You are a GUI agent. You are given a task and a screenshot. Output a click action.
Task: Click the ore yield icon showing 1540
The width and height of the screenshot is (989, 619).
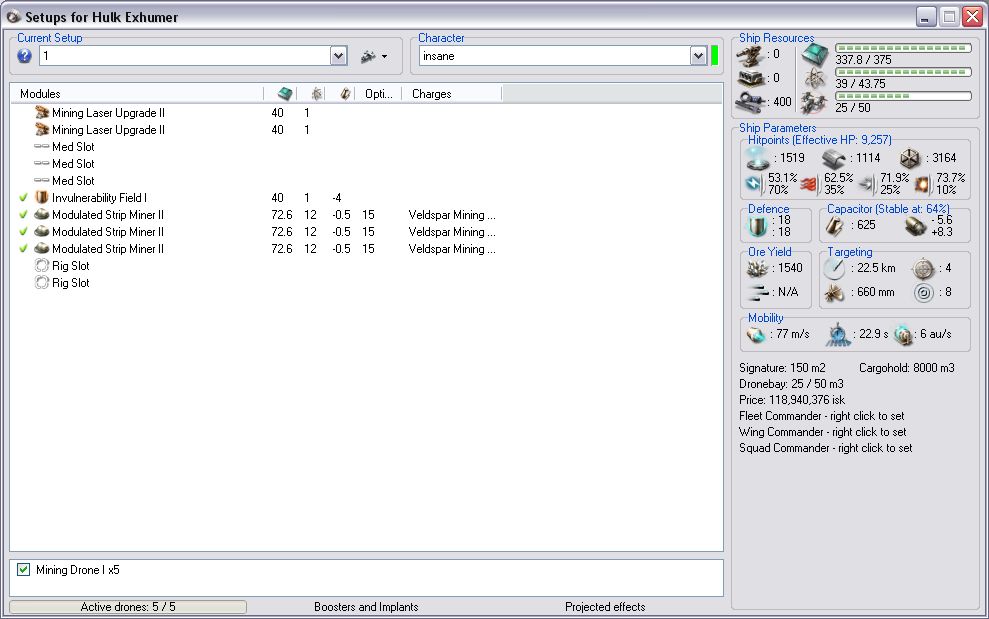point(758,268)
